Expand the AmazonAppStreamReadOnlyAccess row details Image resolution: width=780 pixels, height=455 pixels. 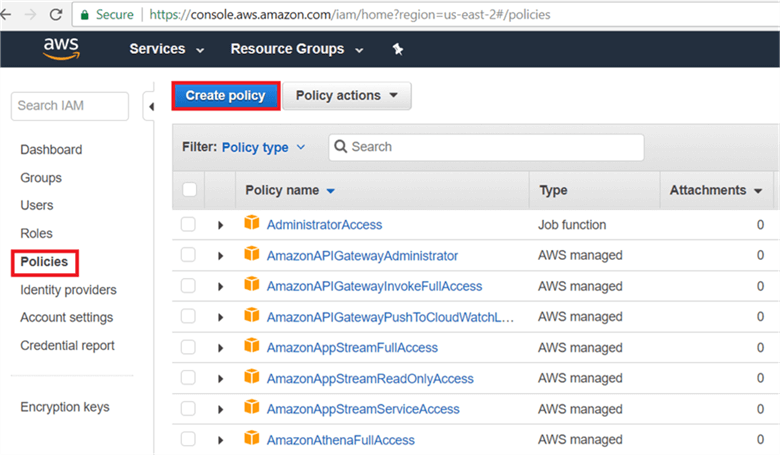[x=220, y=379]
